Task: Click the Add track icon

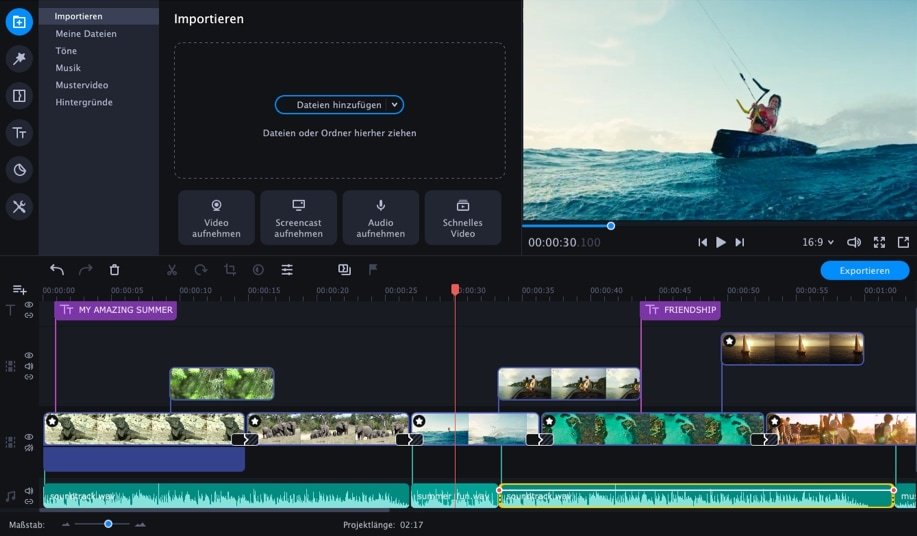Action: 19,289
